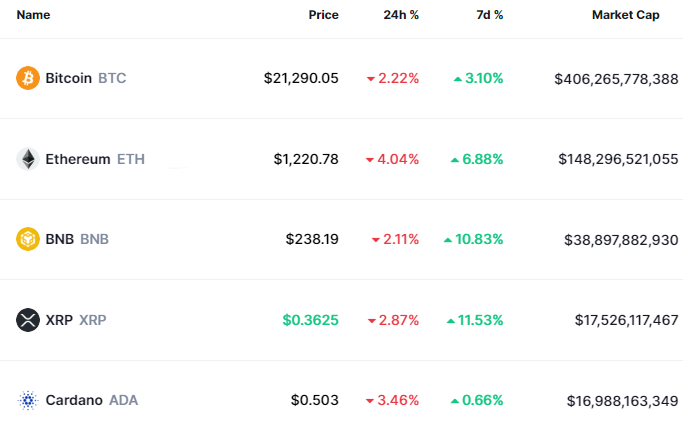
Task: Click the Bitcoin logo icon
Action: click(x=28, y=78)
